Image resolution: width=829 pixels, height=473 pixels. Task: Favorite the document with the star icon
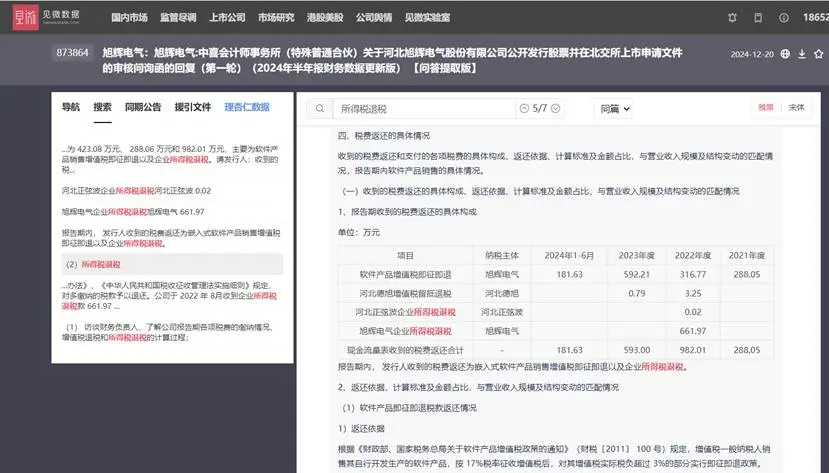click(x=819, y=54)
